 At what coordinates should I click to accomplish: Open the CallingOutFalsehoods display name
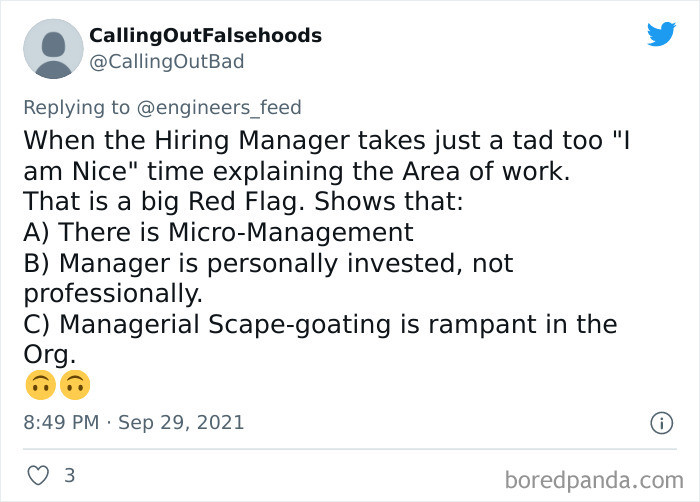[205, 35]
